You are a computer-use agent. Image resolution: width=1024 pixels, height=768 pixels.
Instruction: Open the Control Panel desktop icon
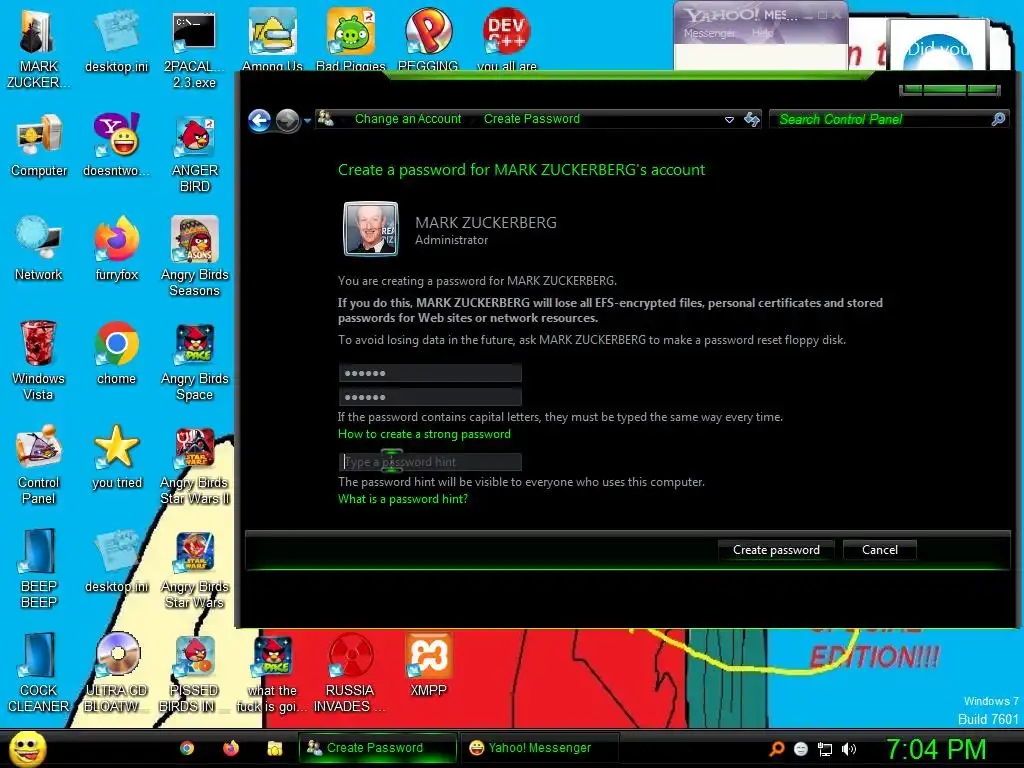point(39,465)
